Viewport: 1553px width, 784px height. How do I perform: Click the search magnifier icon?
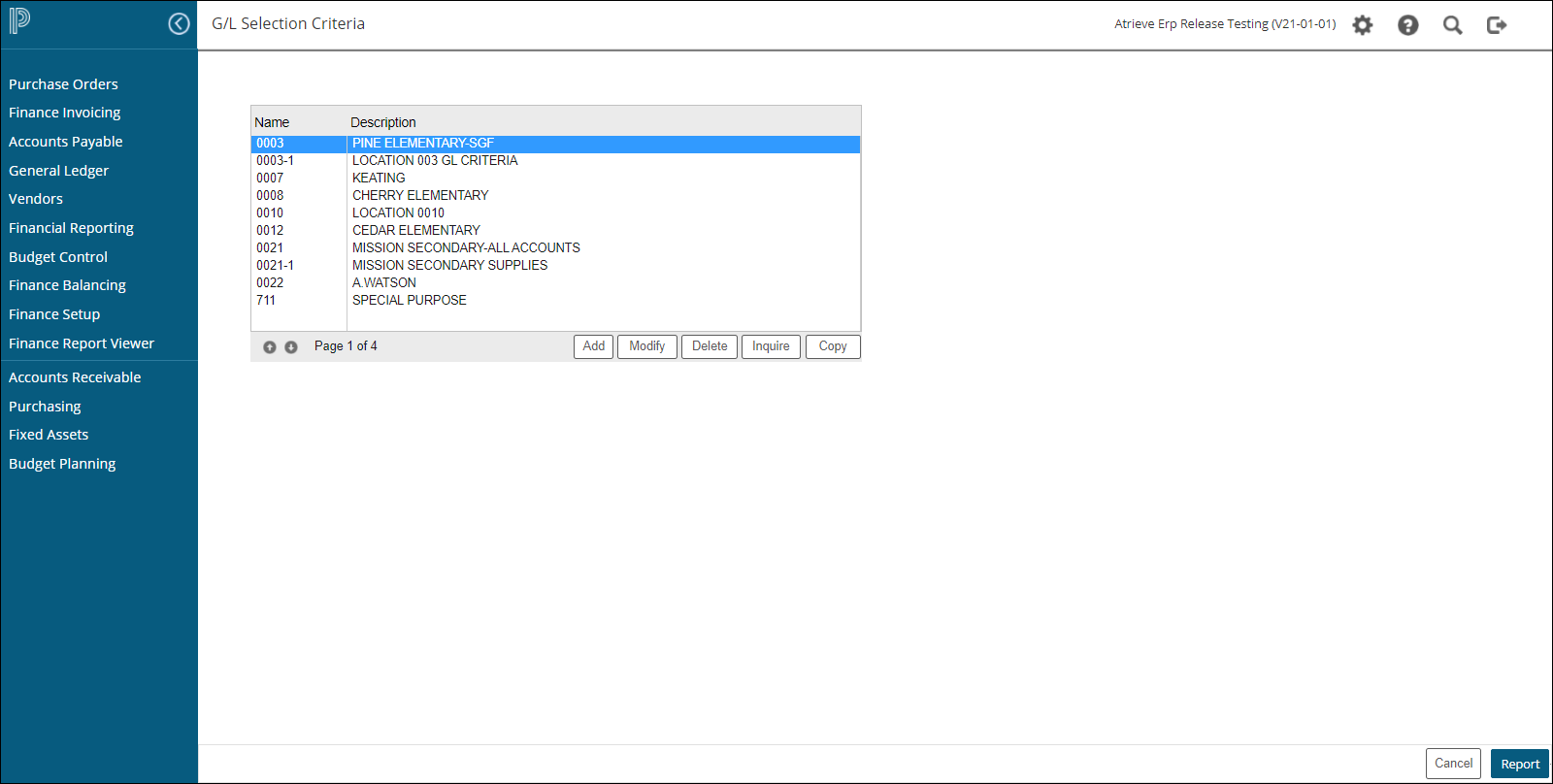click(1452, 25)
